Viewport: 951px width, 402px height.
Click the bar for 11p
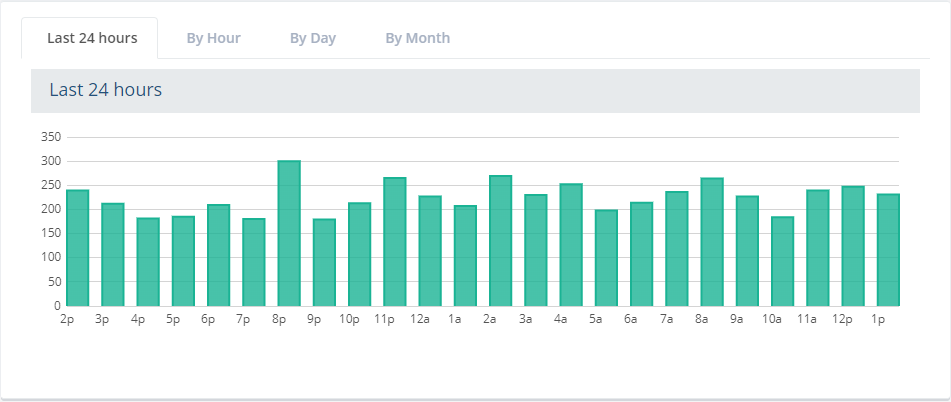click(x=395, y=242)
